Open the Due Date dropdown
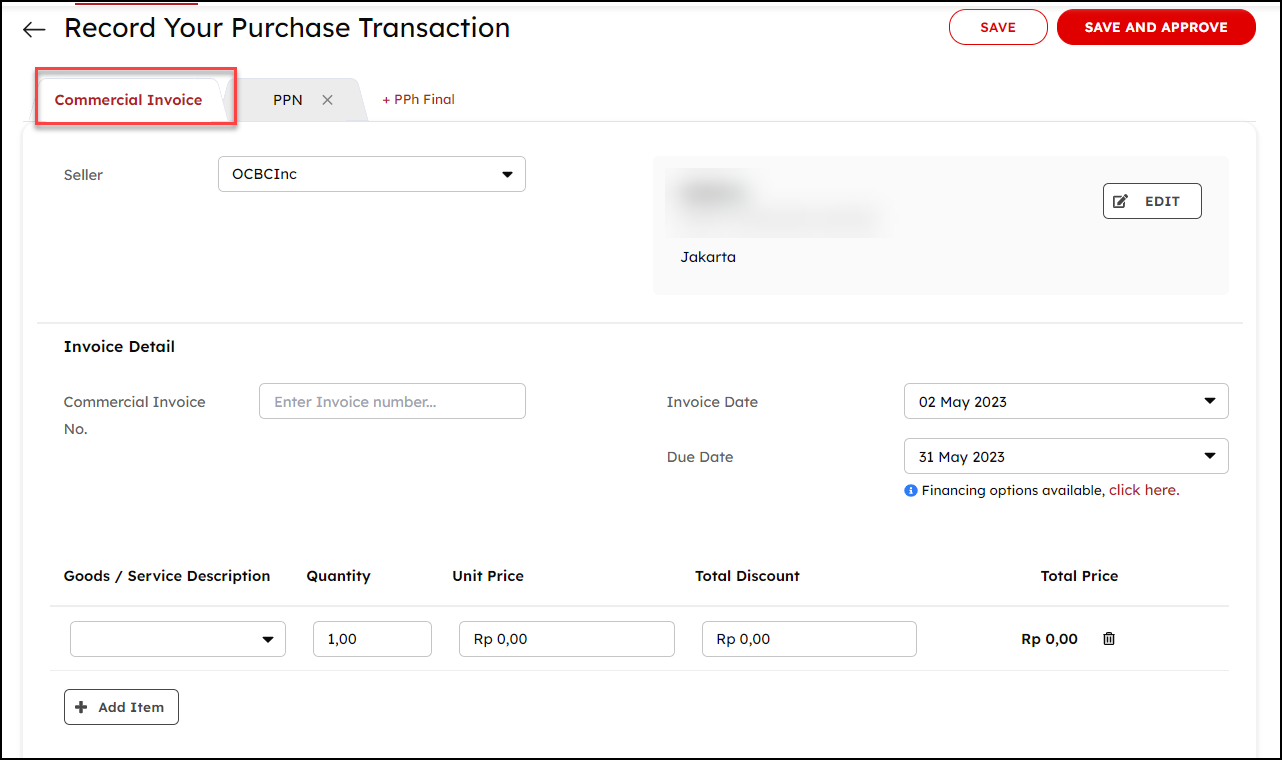1282x760 pixels. (x=1065, y=457)
